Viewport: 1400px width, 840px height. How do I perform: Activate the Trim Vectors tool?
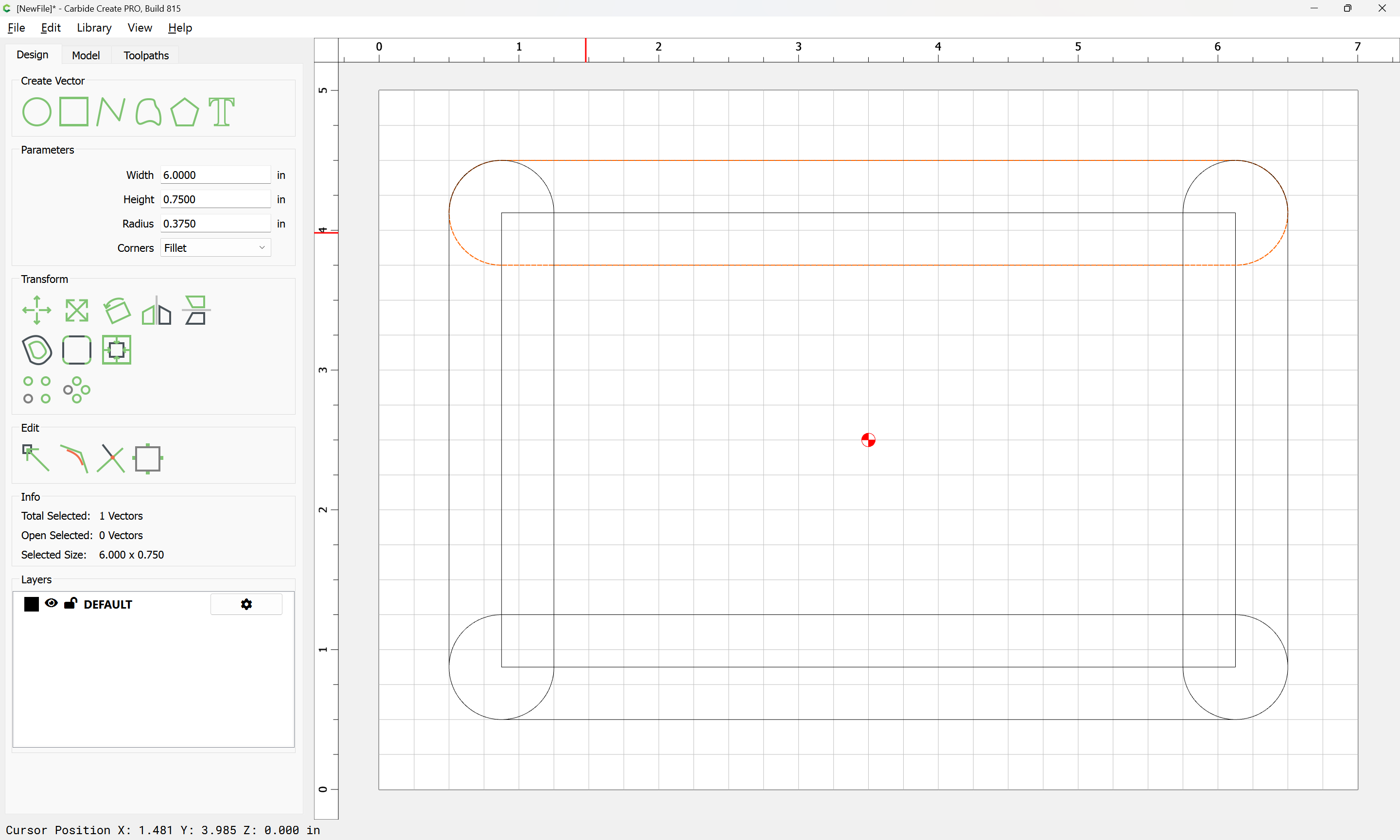(111, 458)
